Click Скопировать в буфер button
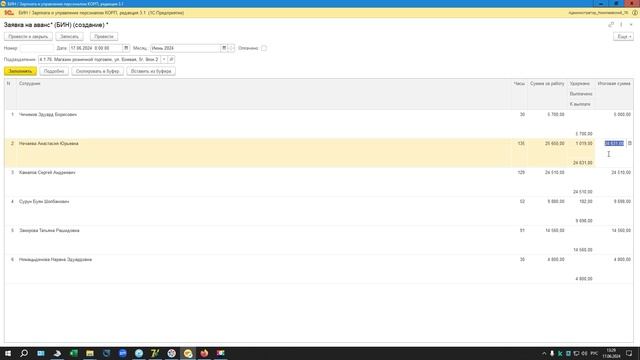The height and width of the screenshot is (360, 640). [x=98, y=71]
